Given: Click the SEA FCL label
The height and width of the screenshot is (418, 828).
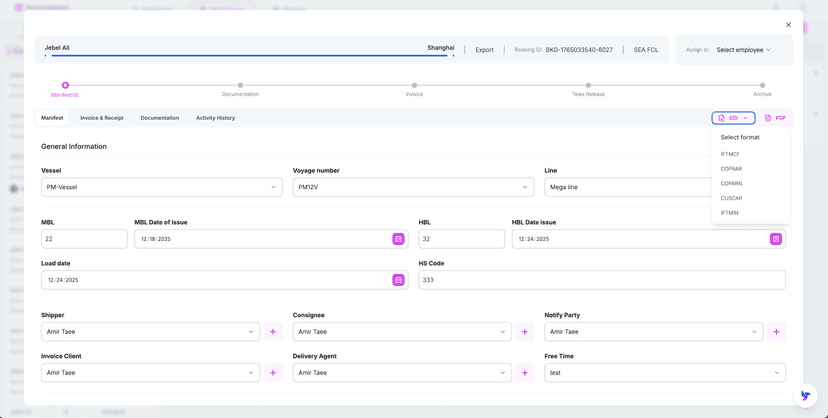Looking at the screenshot, I should (x=646, y=50).
